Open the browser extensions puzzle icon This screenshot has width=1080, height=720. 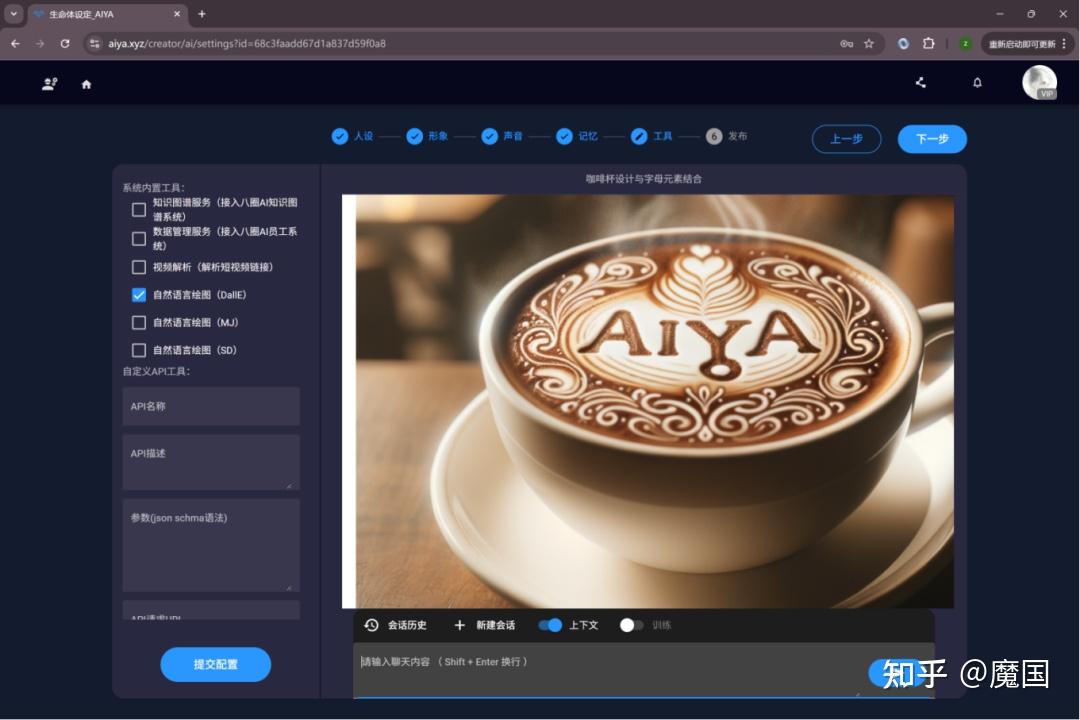[x=928, y=43]
